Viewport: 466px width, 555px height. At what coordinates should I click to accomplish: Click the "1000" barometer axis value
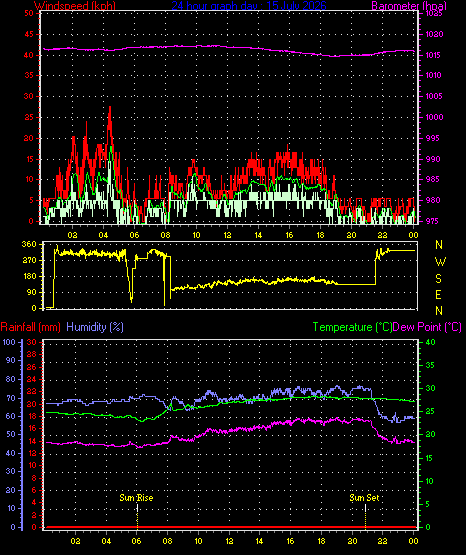[x=434, y=117]
